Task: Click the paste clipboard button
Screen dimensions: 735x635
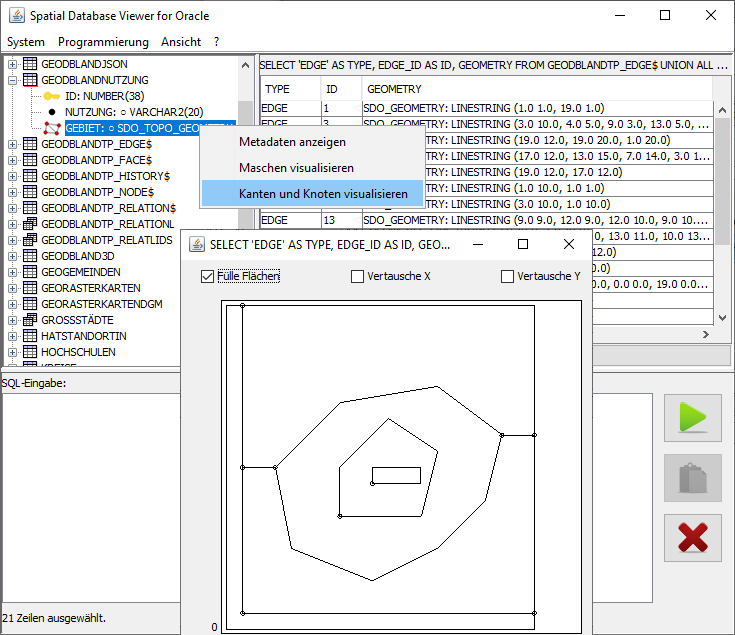Action: 692,478
